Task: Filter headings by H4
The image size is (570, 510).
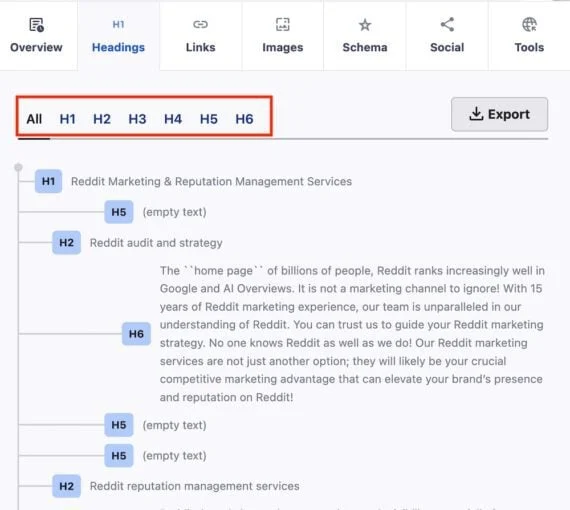Action: [173, 119]
